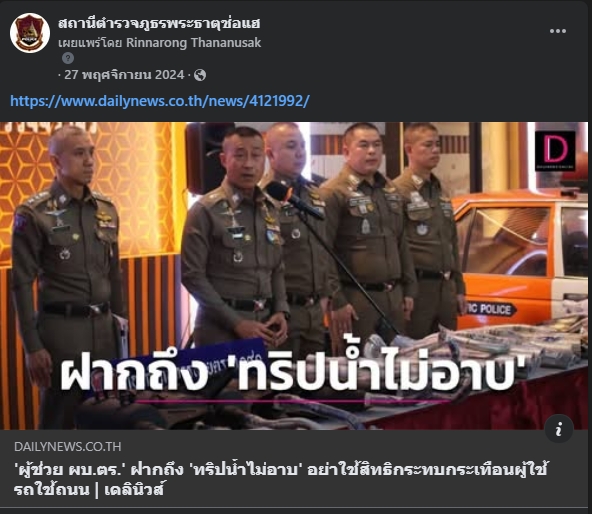The height and width of the screenshot is (514, 592).
Task: Open the news image thumbnail with police officers
Action: [294, 276]
